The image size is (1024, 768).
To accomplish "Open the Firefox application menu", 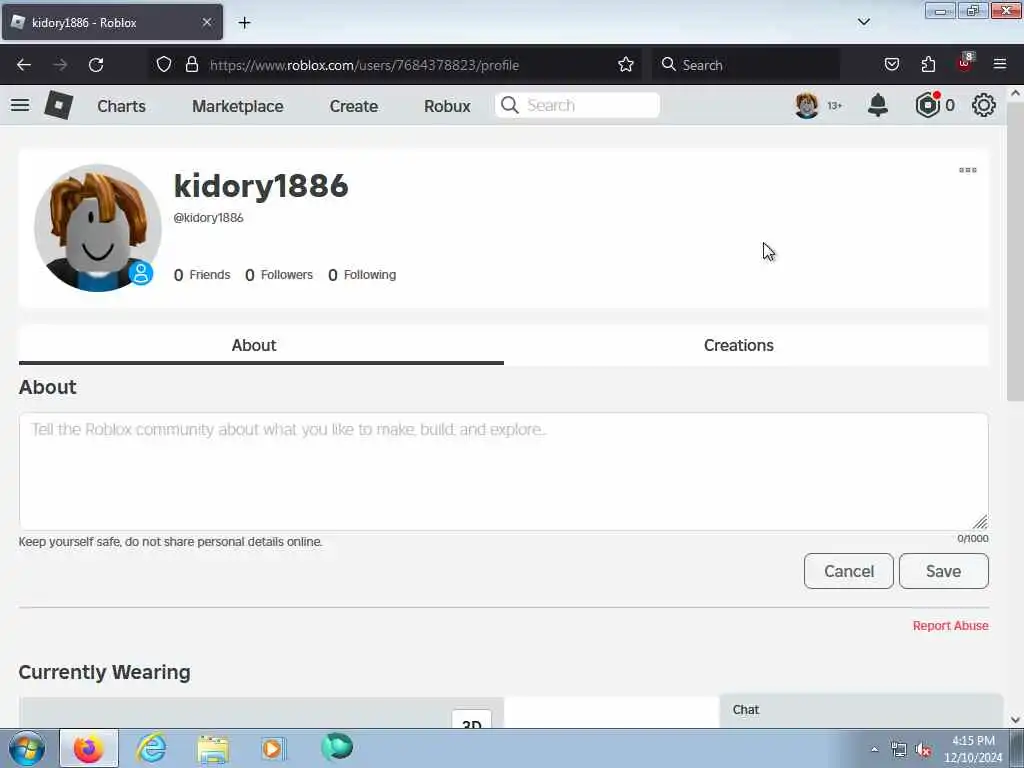I will click(x=1000, y=64).
